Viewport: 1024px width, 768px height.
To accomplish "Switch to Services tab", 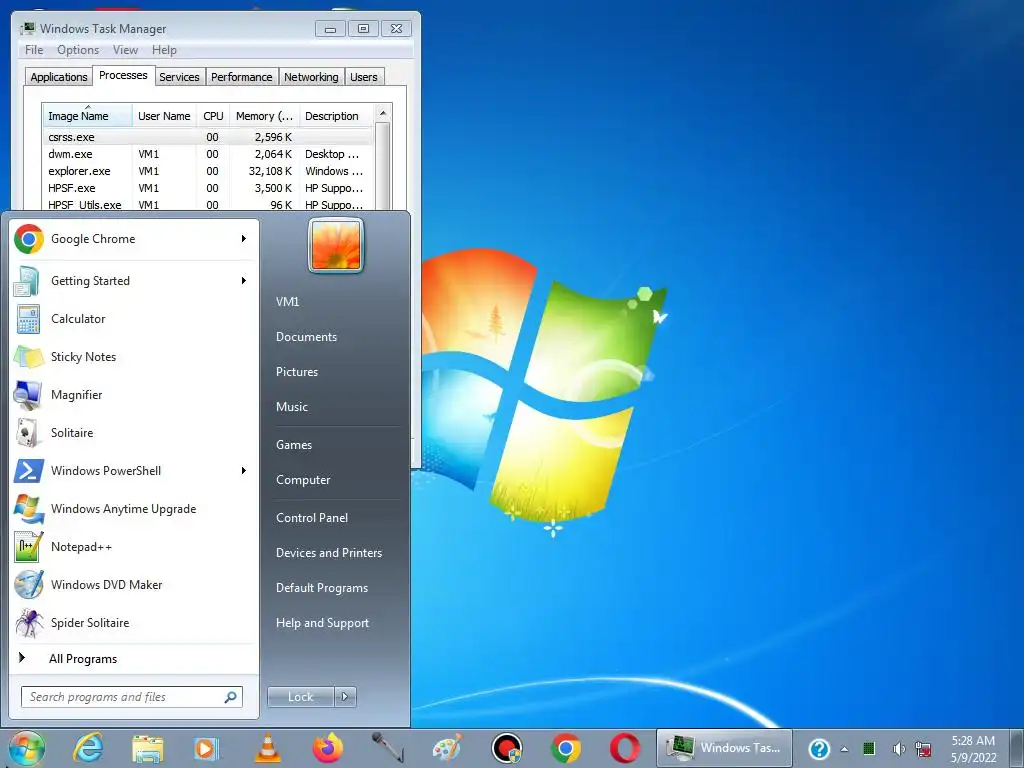I will point(179,77).
